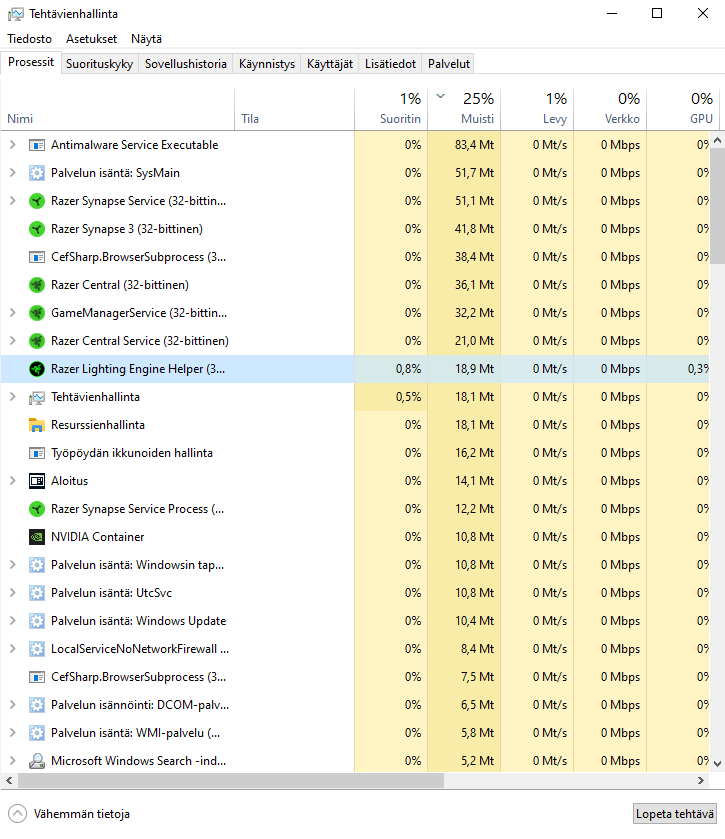
Task: Expand the Palvelun isäntä: SysMain group
Action: pos(13,172)
